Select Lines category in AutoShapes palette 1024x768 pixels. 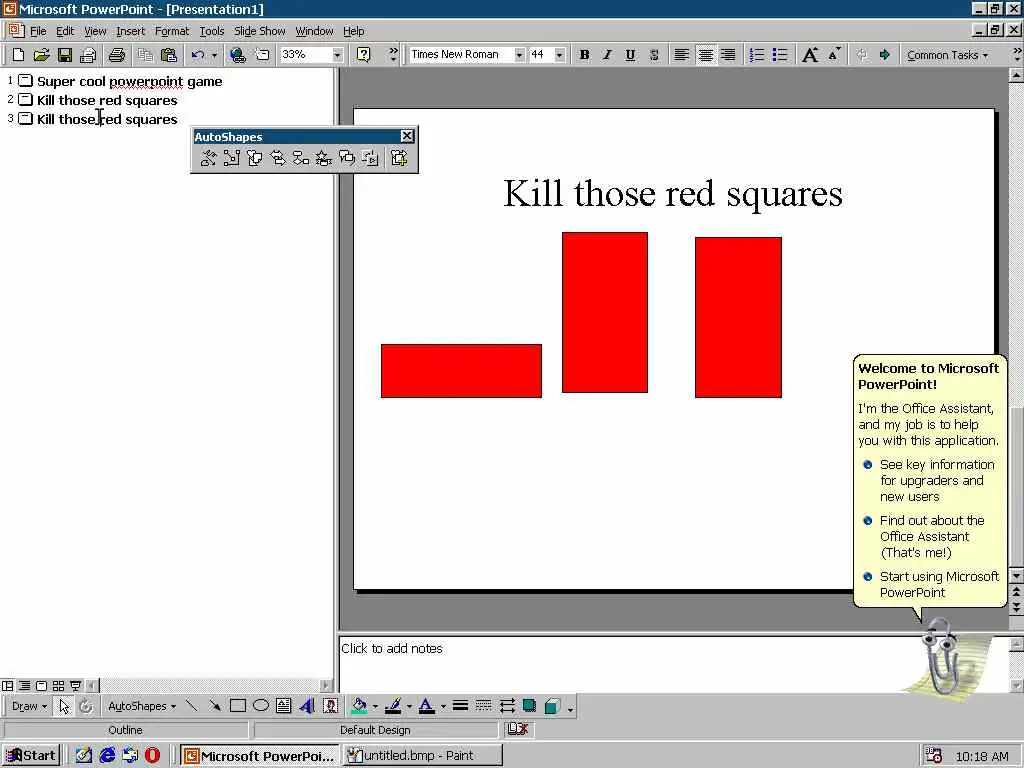(208, 157)
